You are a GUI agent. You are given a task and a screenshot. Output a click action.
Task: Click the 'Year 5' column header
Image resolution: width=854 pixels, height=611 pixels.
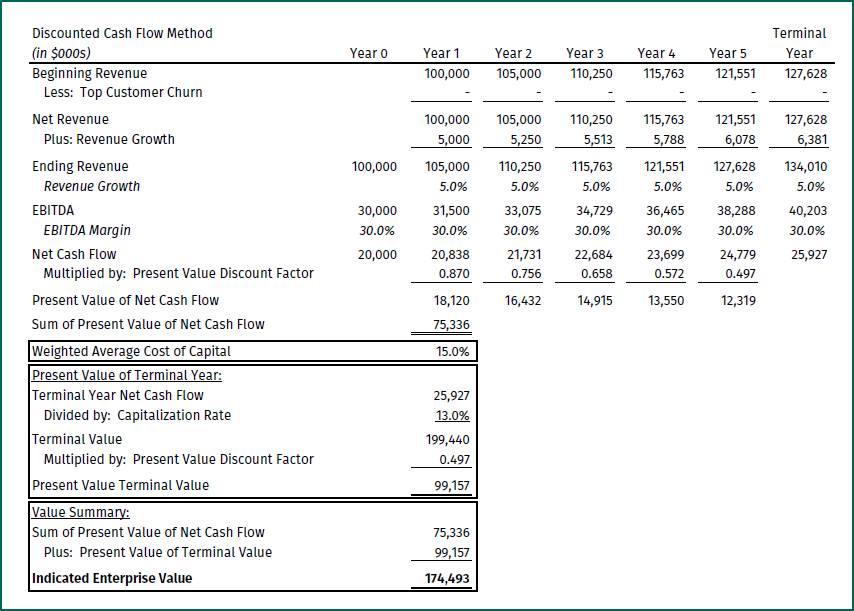728,53
